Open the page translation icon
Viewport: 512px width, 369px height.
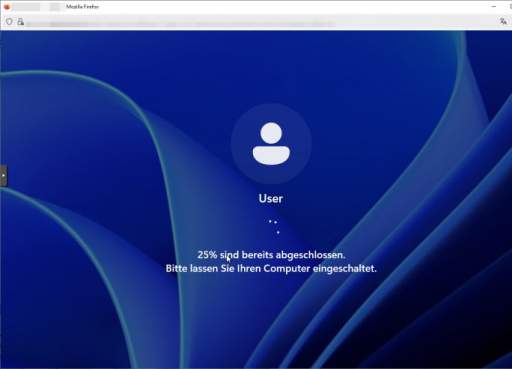[x=503, y=21]
